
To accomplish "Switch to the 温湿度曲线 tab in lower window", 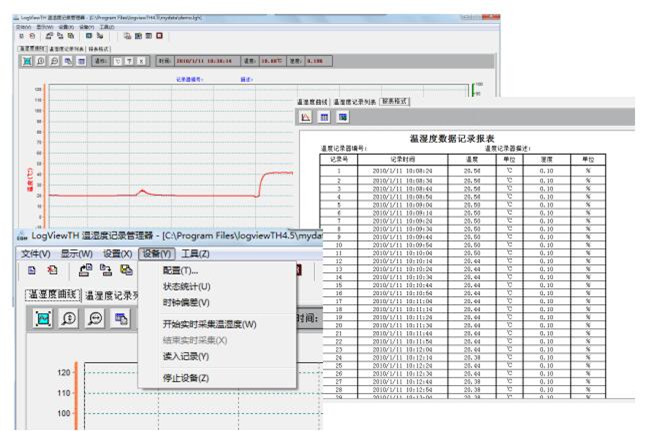I will tap(52, 295).
